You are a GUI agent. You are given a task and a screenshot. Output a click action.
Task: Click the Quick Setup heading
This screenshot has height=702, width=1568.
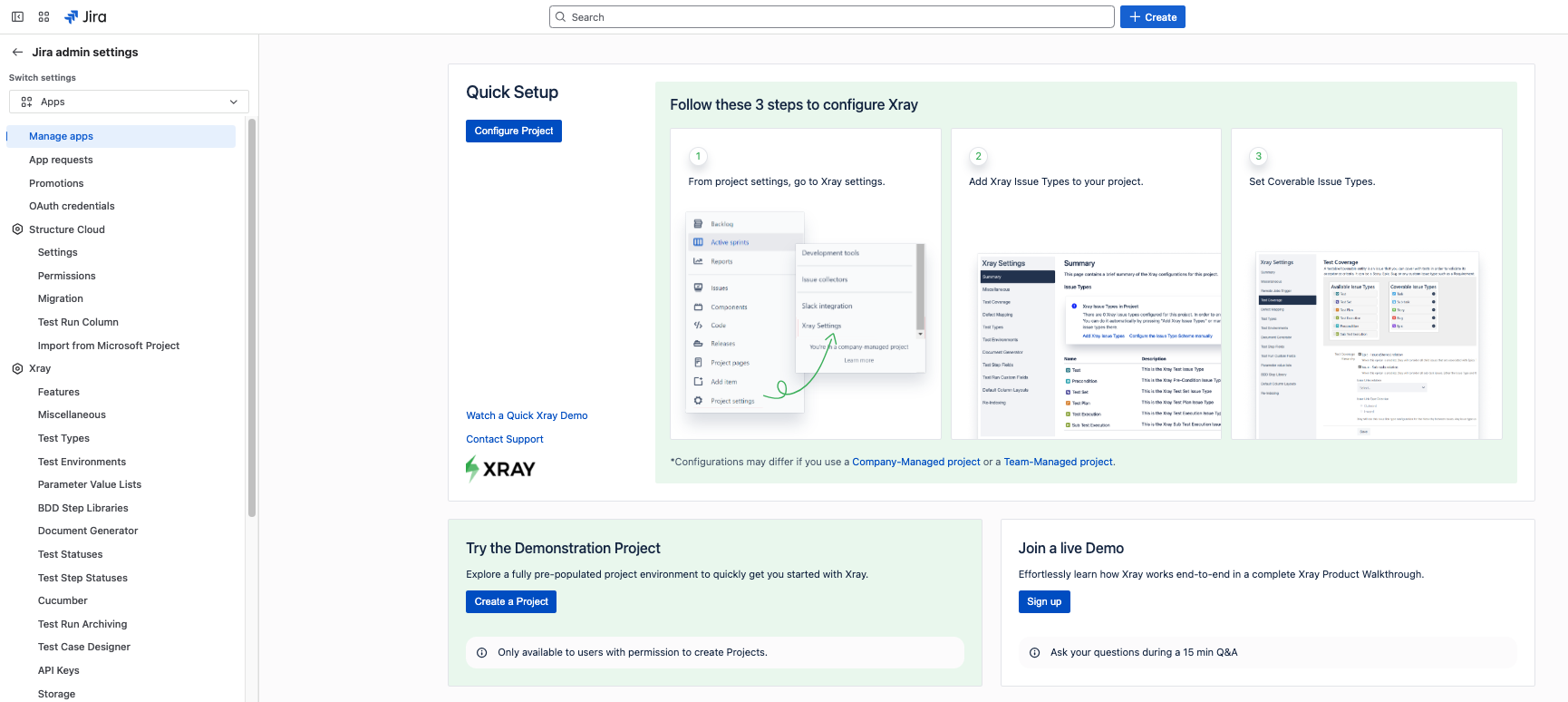512,93
